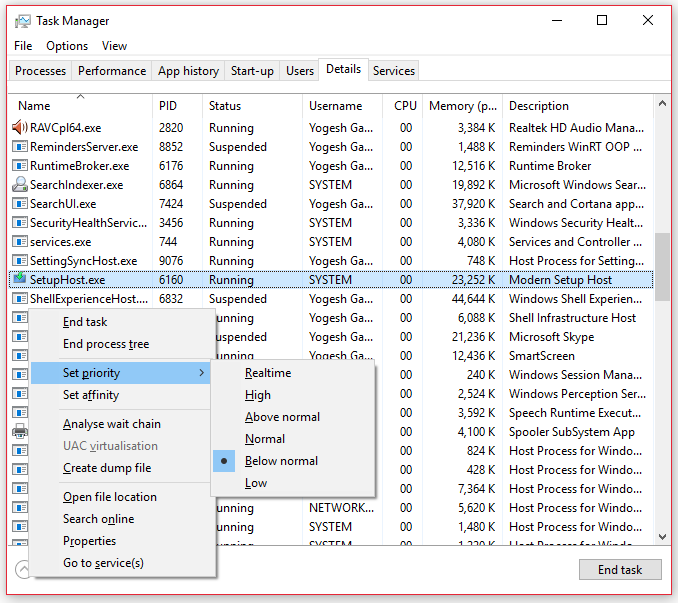Click the NETWORK... username cell

point(341,507)
